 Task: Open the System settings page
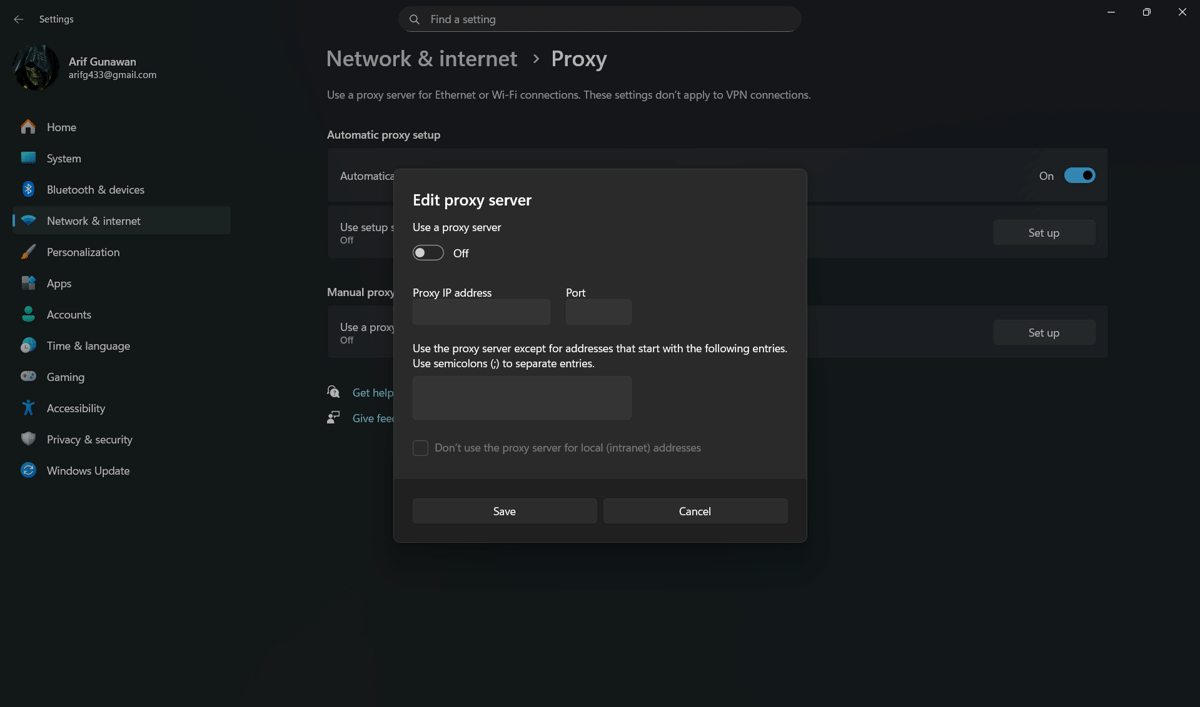pos(64,158)
